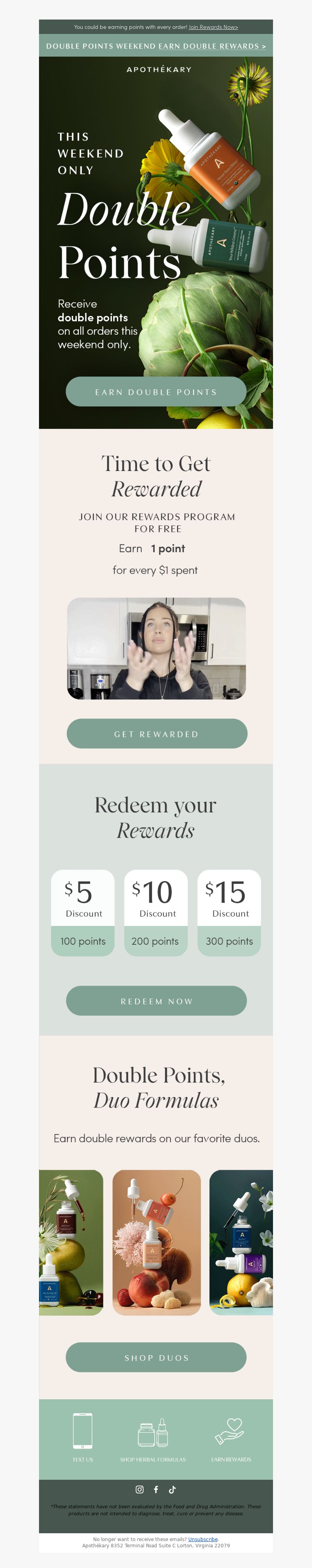Select the $15 Discount 300 points card
This screenshot has width=312, height=1568.
[x=229, y=912]
